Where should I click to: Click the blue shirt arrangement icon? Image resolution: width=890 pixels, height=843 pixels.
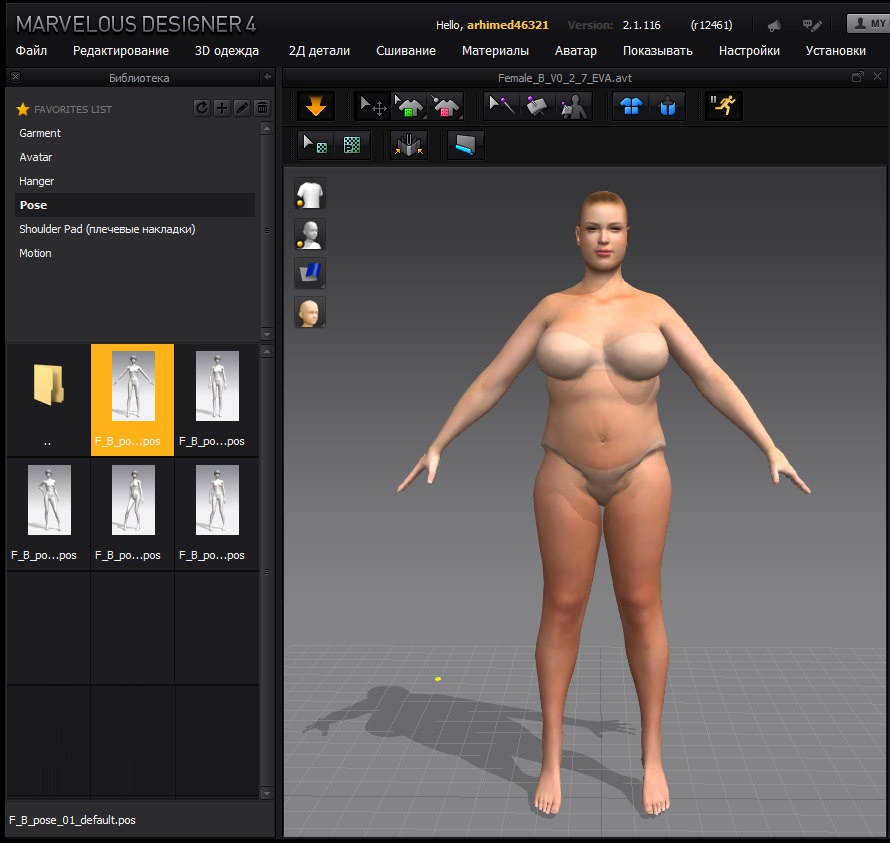(x=631, y=106)
